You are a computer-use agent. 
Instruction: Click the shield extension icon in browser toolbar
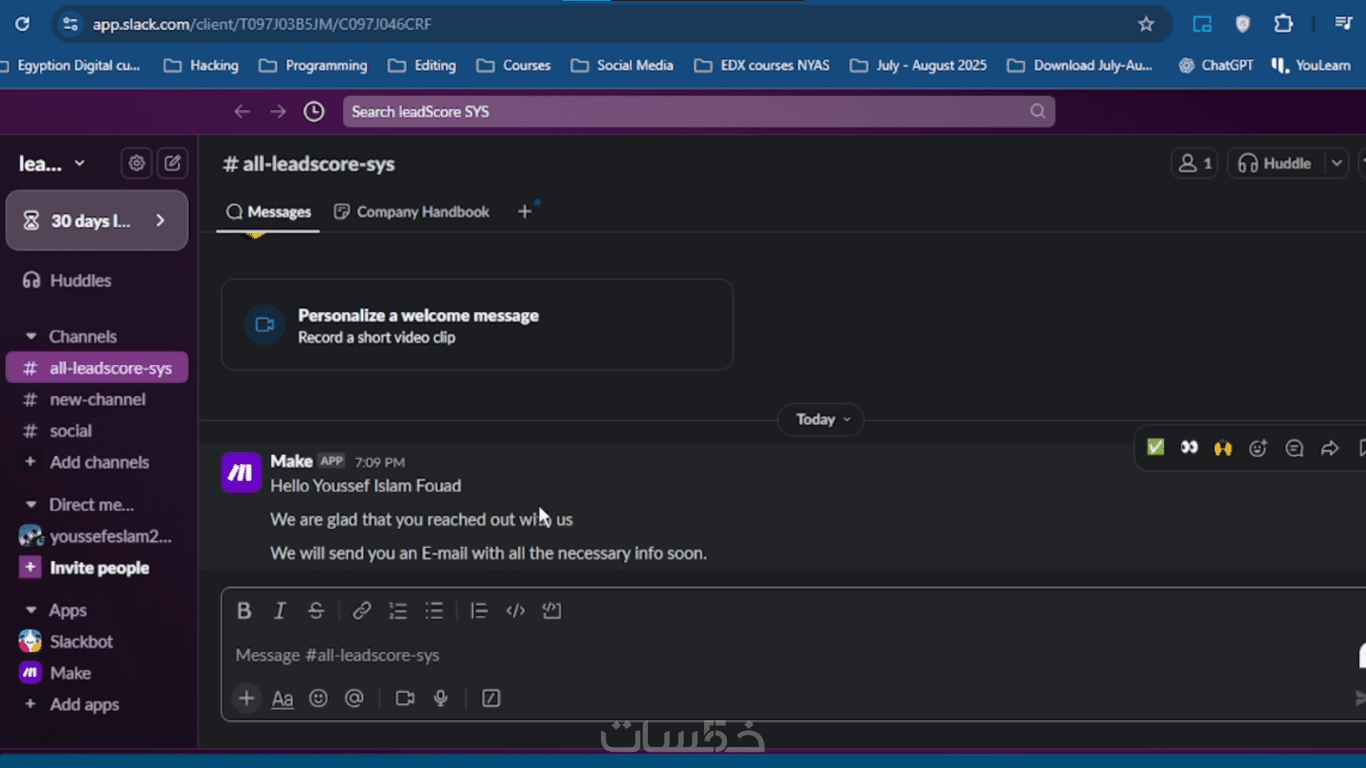tap(1243, 24)
